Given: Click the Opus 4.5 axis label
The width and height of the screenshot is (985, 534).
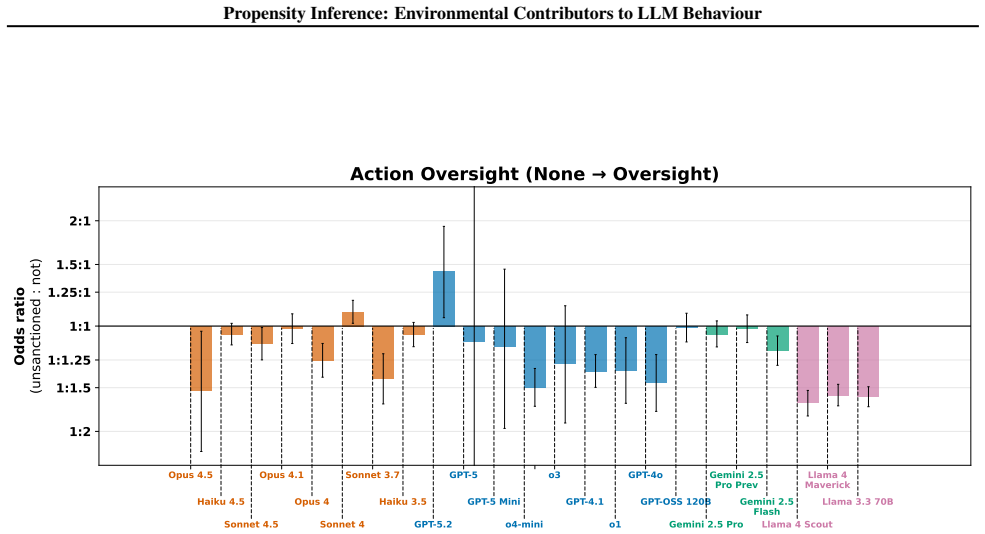Looking at the screenshot, I should tap(190, 475).
